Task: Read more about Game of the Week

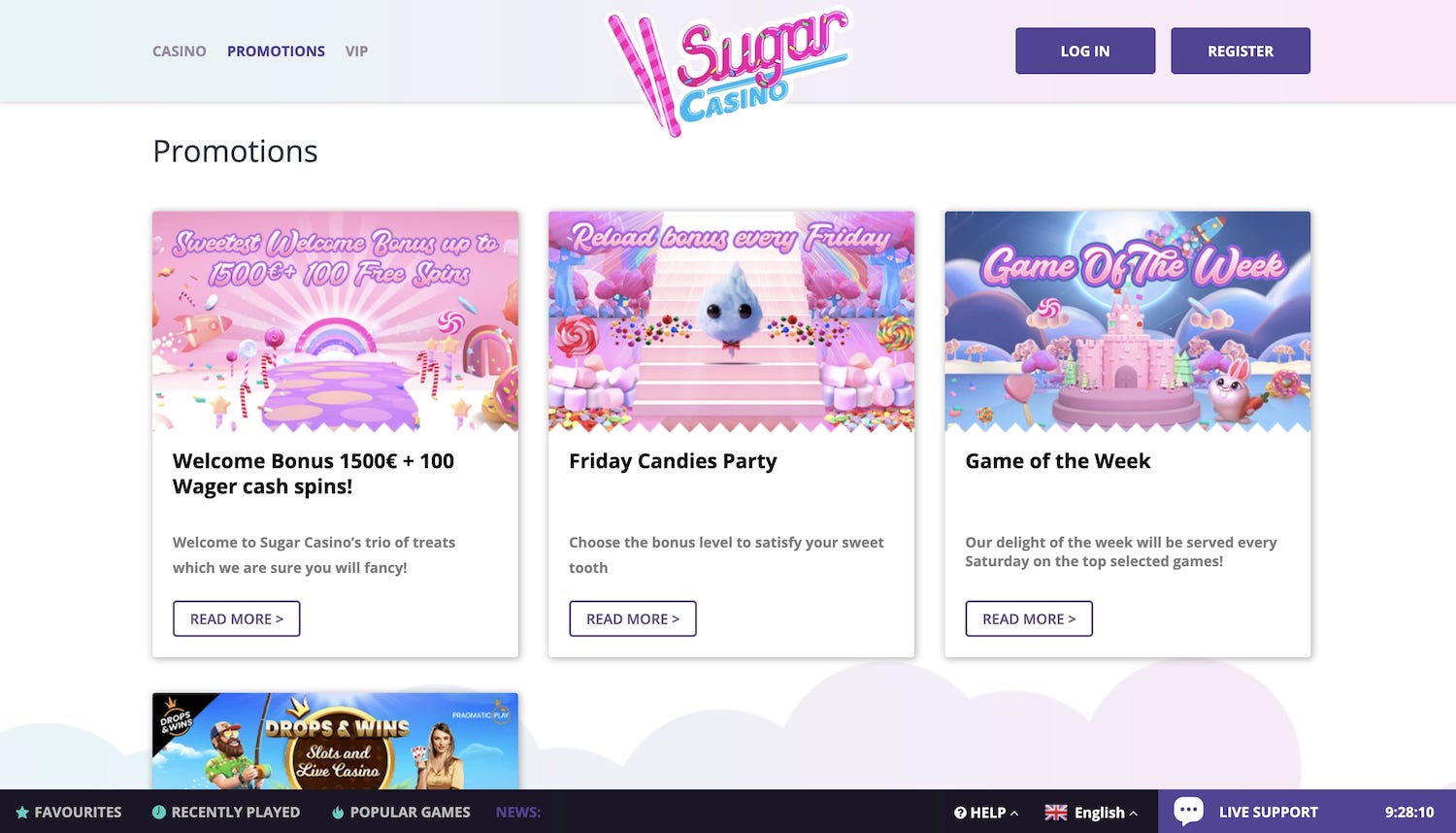Action: point(1029,618)
